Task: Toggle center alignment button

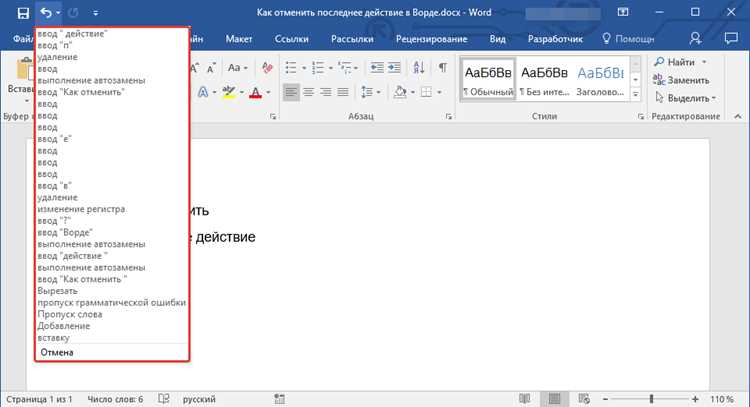Action: pos(309,92)
